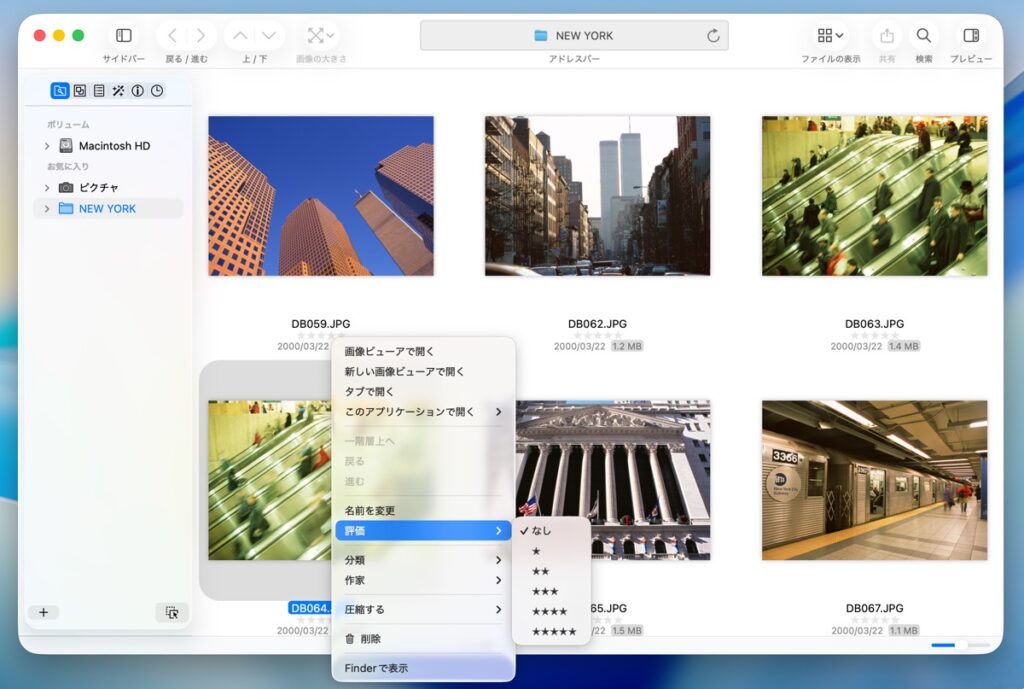Select Finderで表示 in the context menu
Viewport: 1024px width, 689px height.
[376, 668]
